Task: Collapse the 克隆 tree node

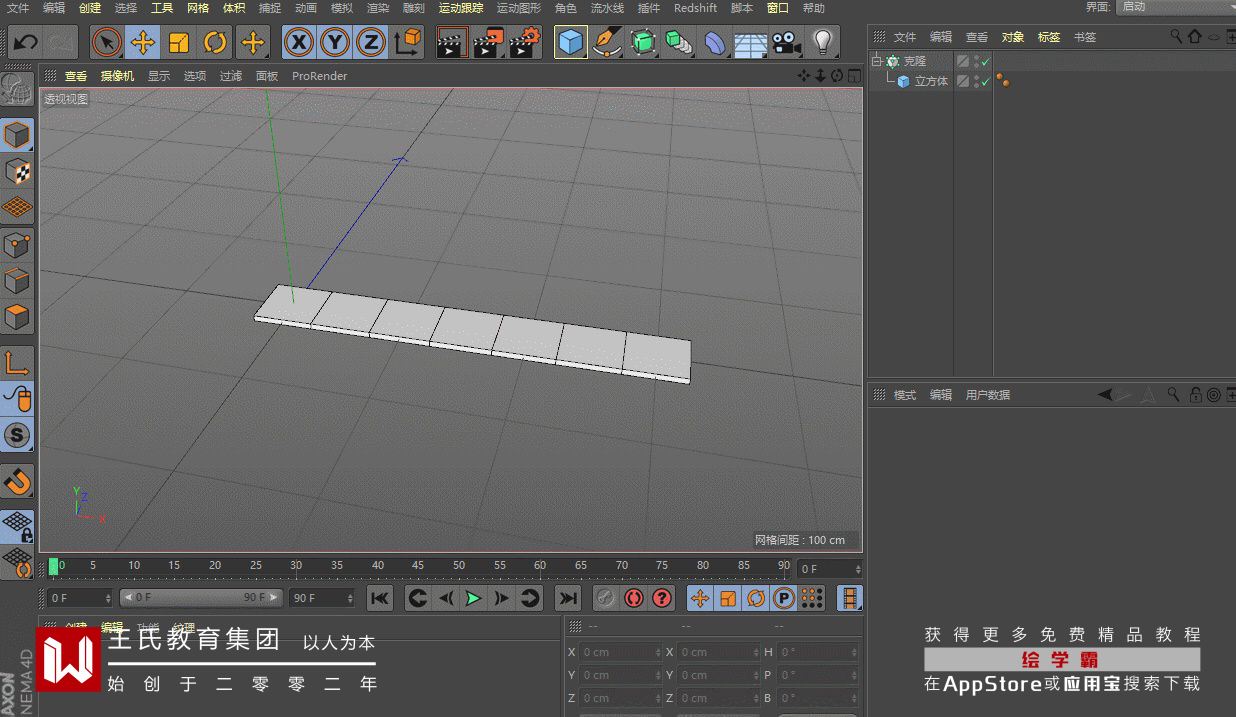Action: pyautogui.click(x=876, y=62)
